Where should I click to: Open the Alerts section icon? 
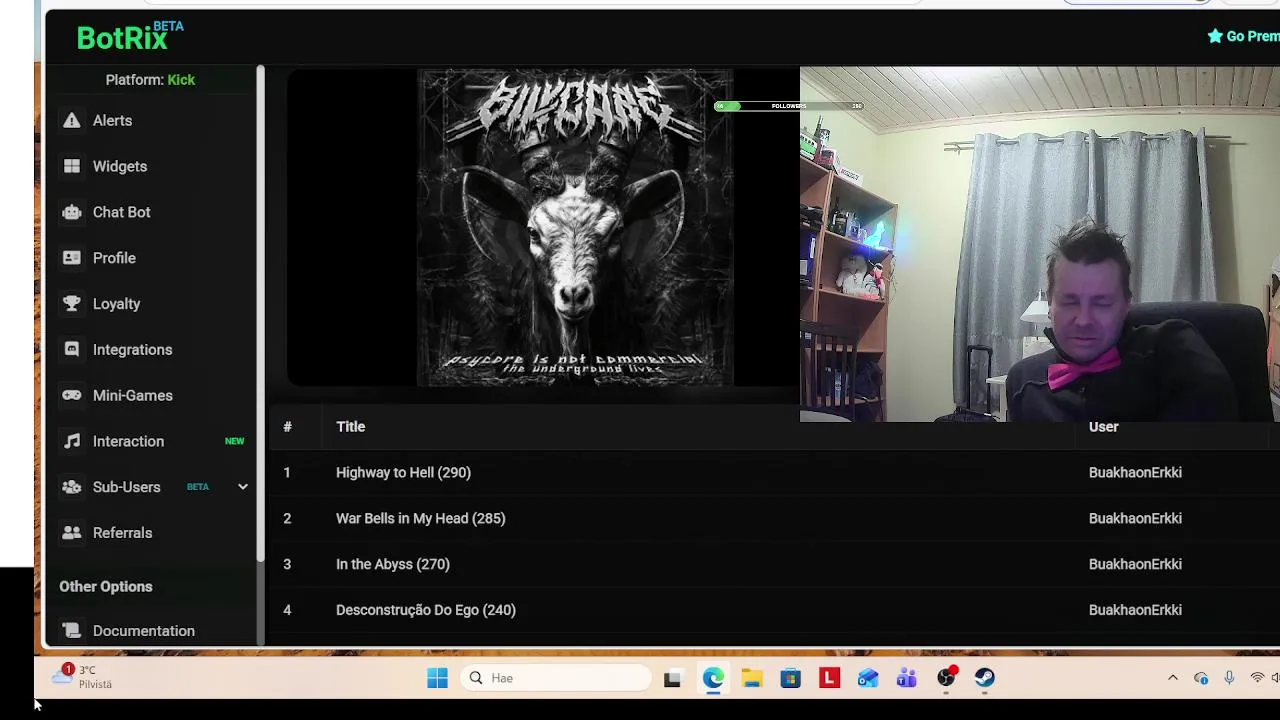(x=71, y=120)
